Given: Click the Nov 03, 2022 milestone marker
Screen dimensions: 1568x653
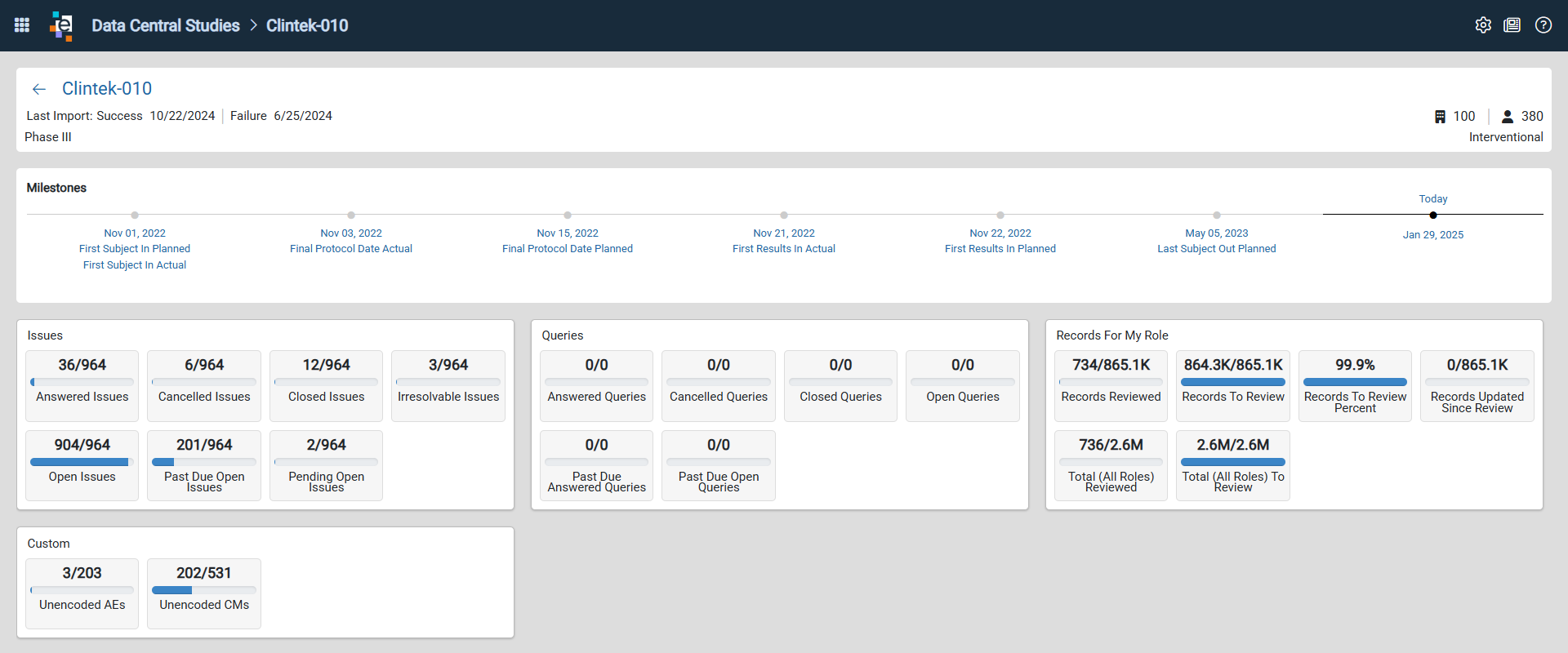Looking at the screenshot, I should coord(351,215).
